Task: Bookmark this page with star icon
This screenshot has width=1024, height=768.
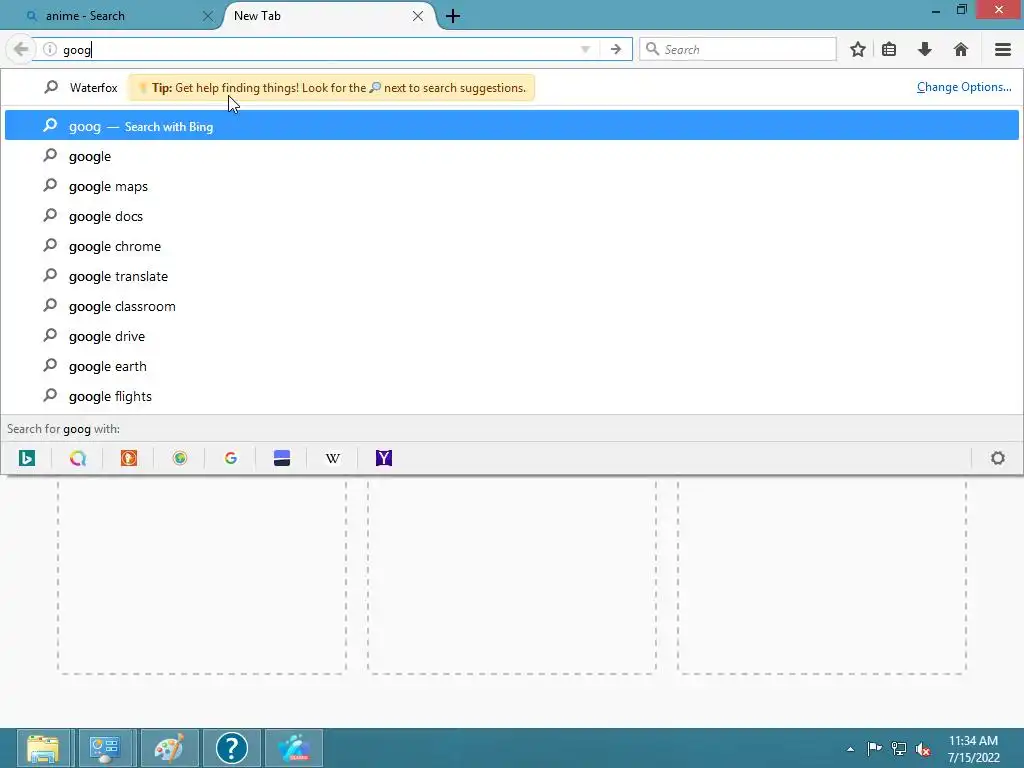Action: click(x=857, y=49)
